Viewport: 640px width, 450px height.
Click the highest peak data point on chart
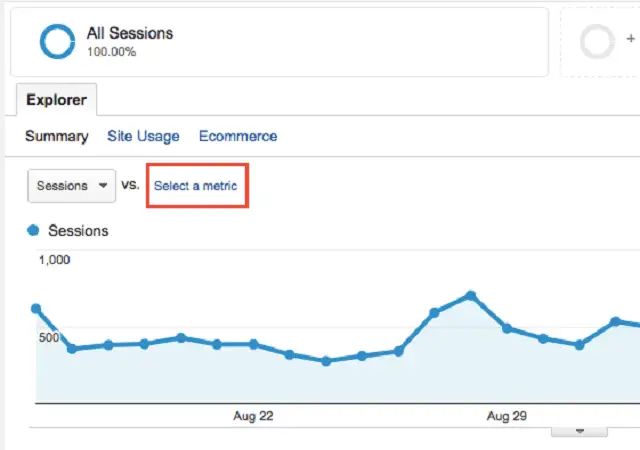coord(470,296)
